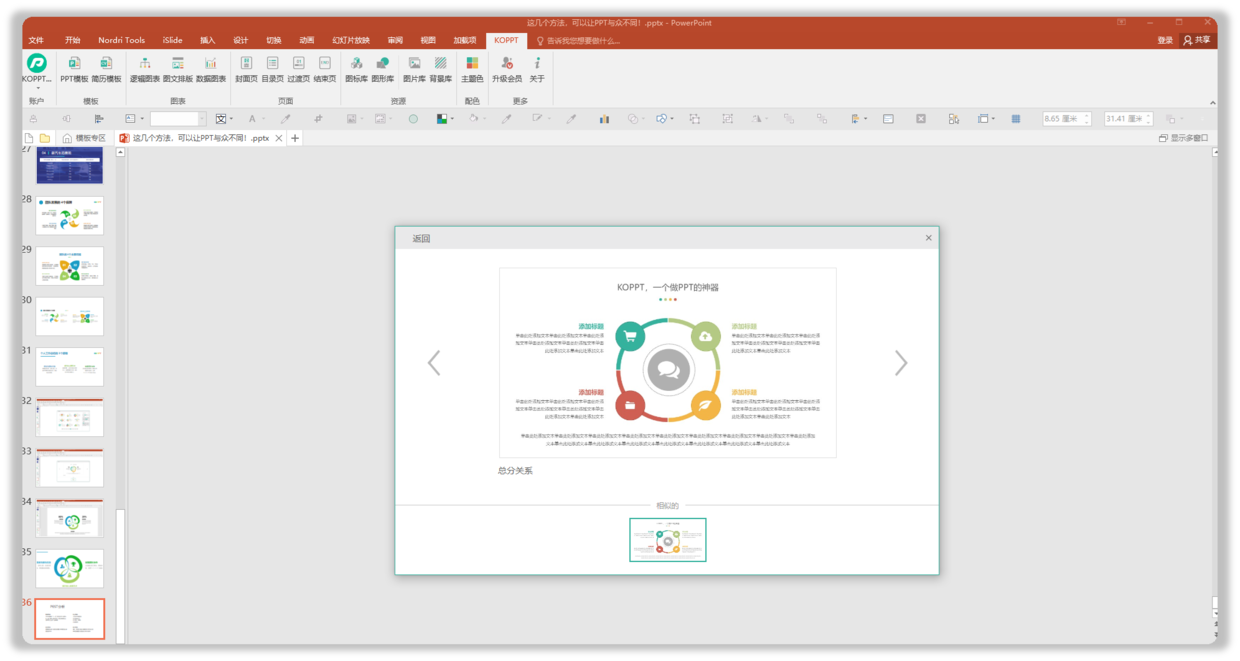This screenshot has height=661, width=1240.
Task: Open the 背景库 background library
Action: click(441, 68)
